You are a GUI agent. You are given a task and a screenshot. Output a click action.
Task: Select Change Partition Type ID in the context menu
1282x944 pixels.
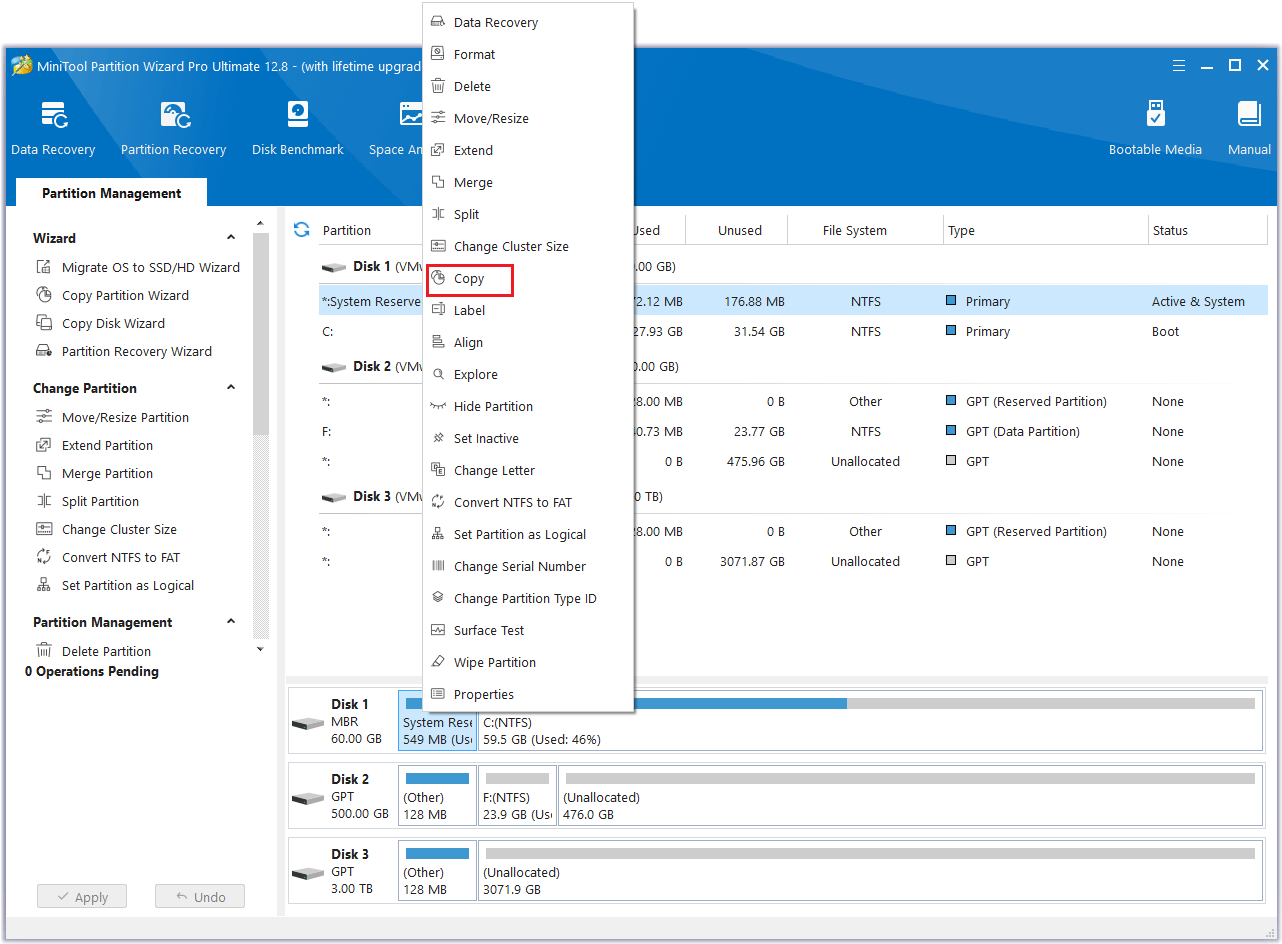(528, 598)
